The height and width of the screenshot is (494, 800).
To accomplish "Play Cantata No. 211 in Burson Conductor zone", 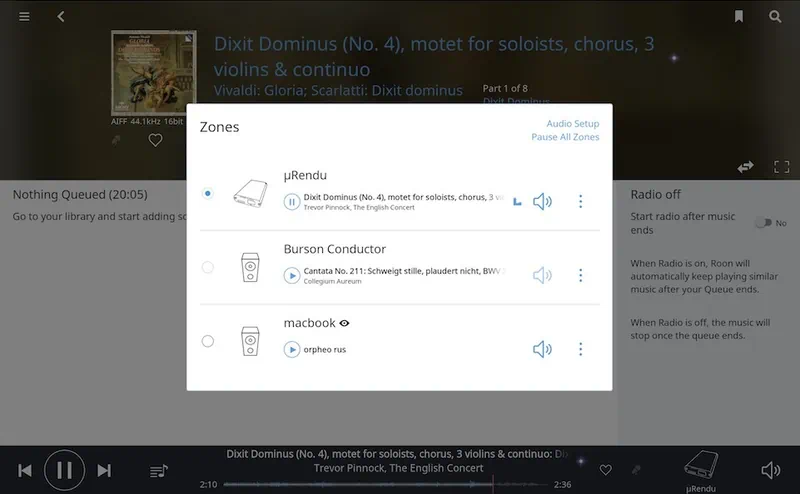I will pos(291,276).
